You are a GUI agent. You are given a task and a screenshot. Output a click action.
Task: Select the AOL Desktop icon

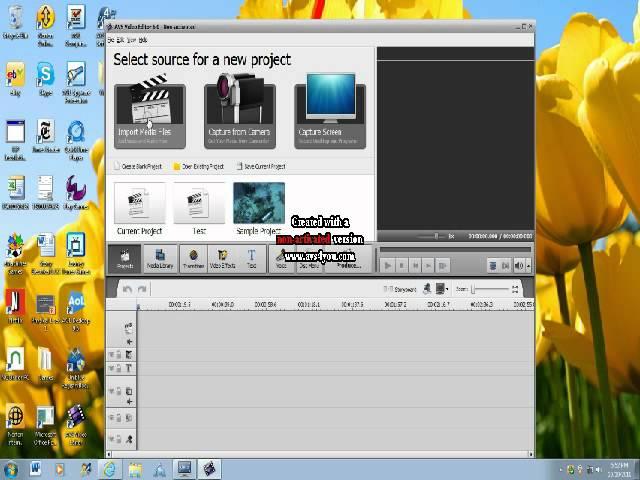(x=76, y=310)
